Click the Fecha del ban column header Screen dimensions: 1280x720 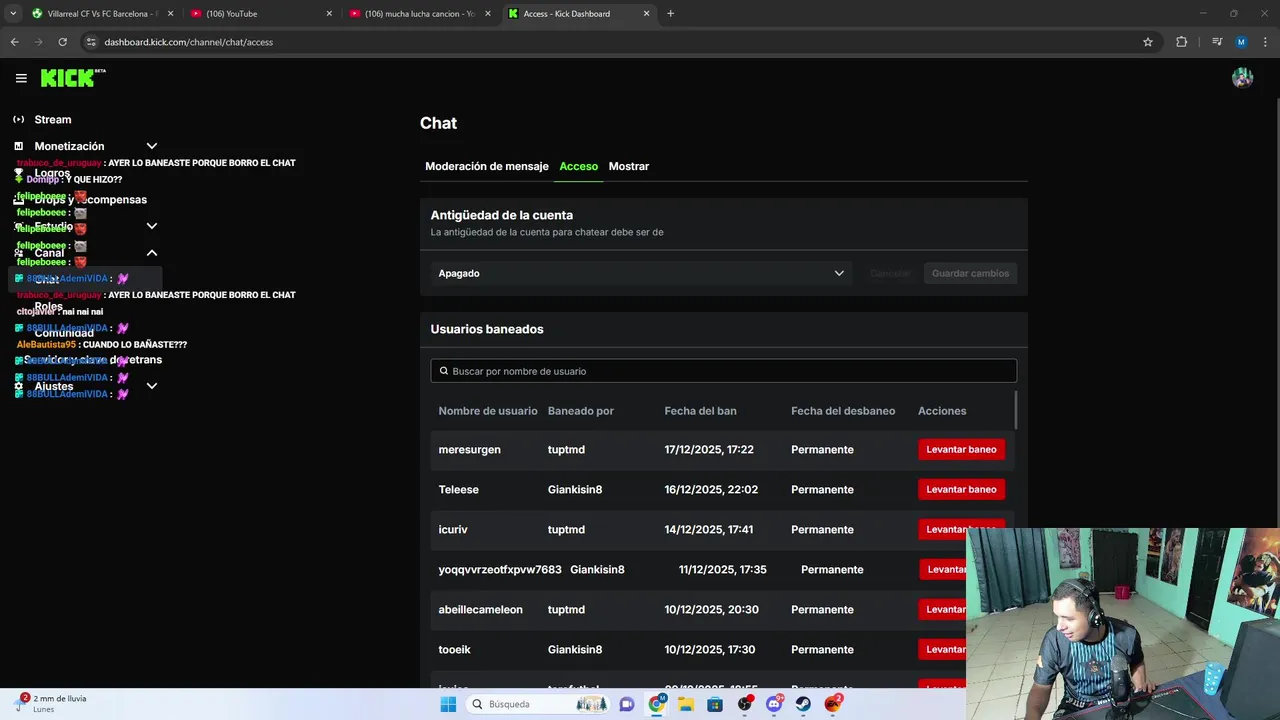pyautogui.click(x=700, y=411)
